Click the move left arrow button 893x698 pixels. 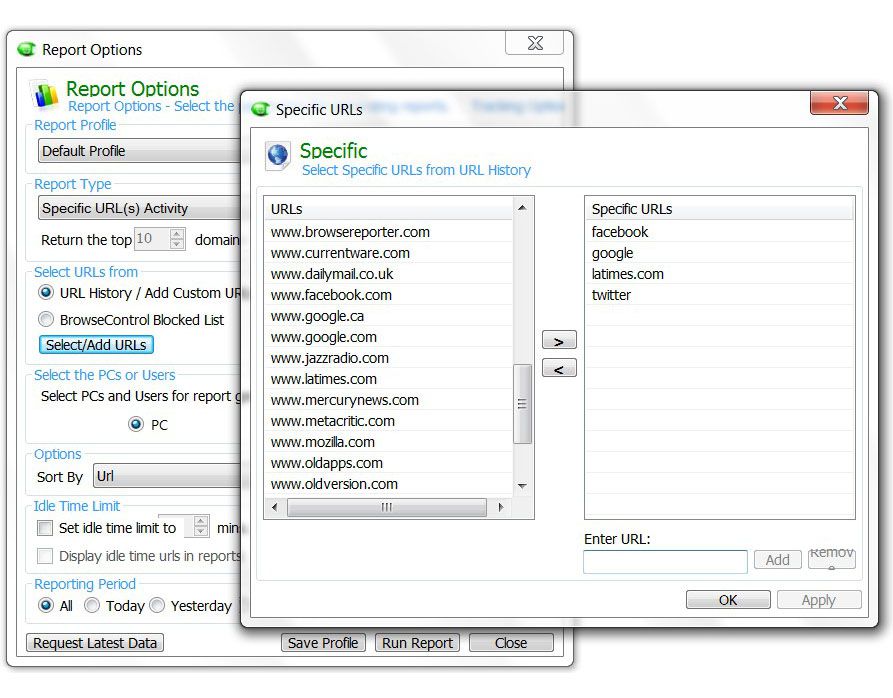pyautogui.click(x=558, y=369)
